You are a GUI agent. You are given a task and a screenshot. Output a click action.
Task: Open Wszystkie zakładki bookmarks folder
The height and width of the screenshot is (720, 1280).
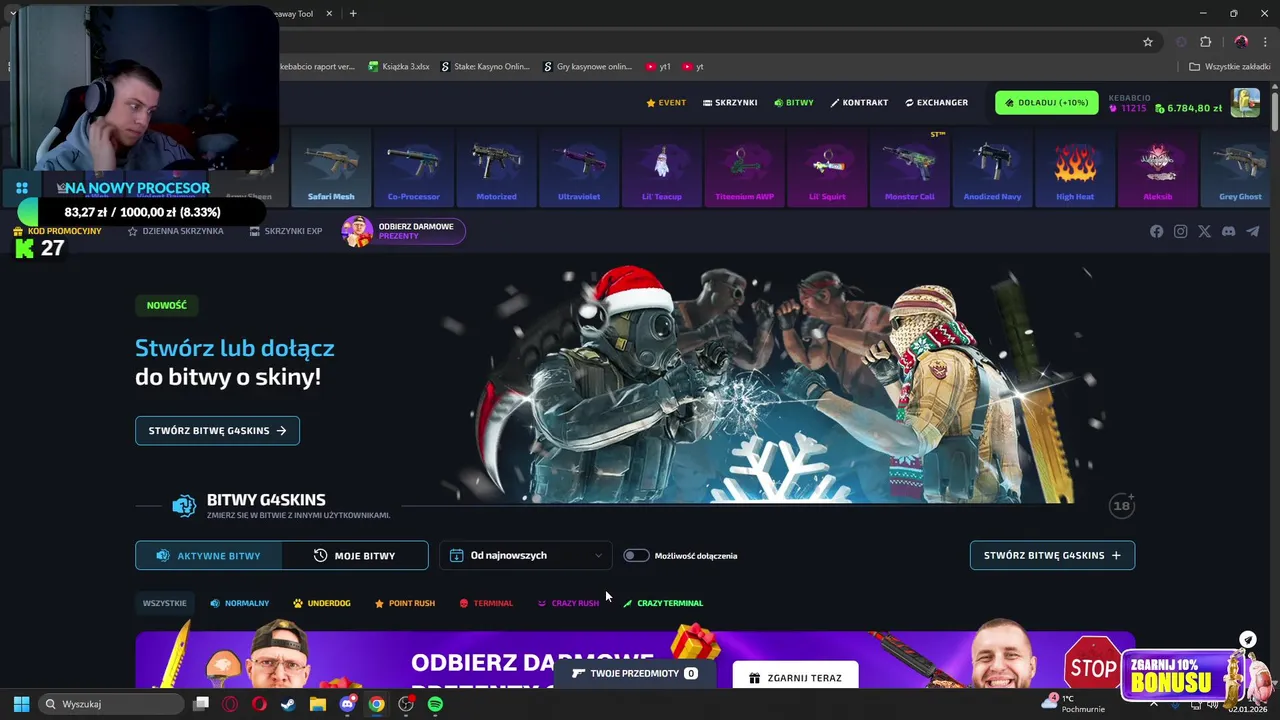click(1230, 67)
